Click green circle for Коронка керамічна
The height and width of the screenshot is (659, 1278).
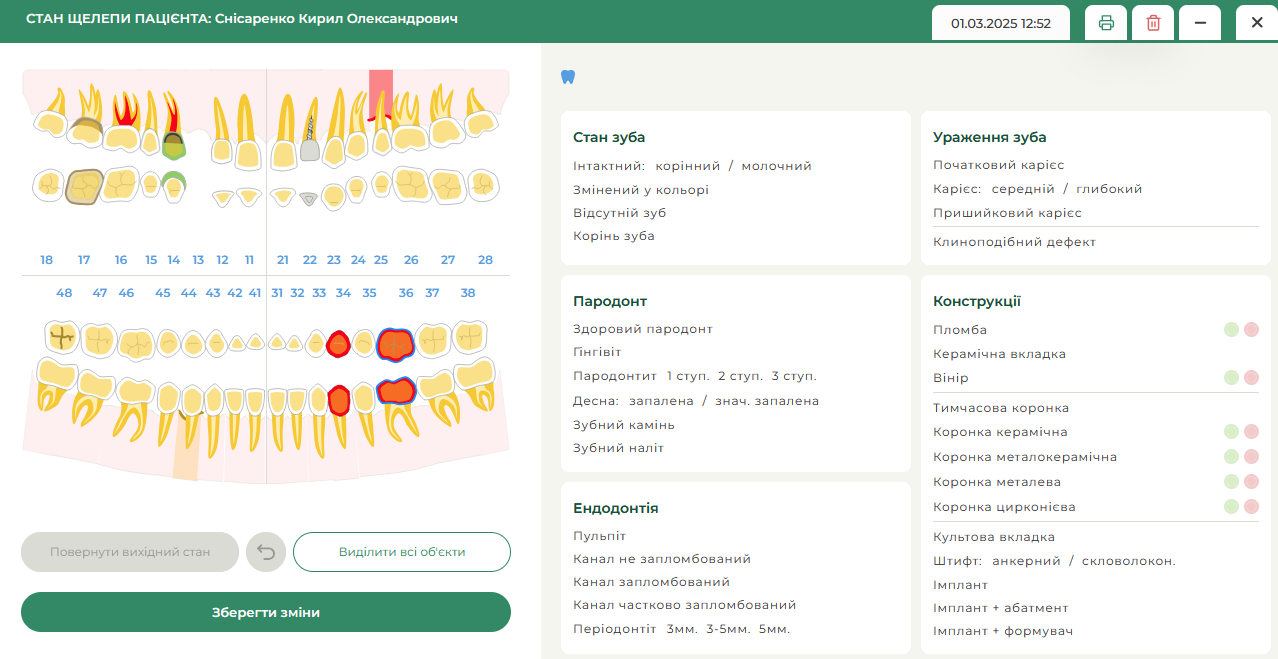click(x=1231, y=432)
